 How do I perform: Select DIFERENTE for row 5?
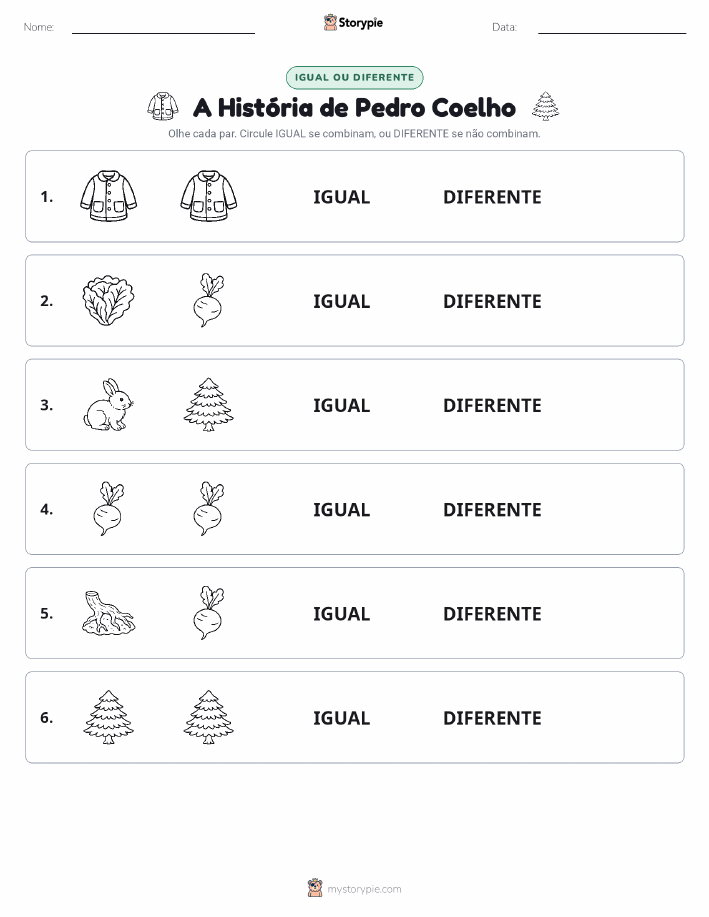click(x=492, y=613)
